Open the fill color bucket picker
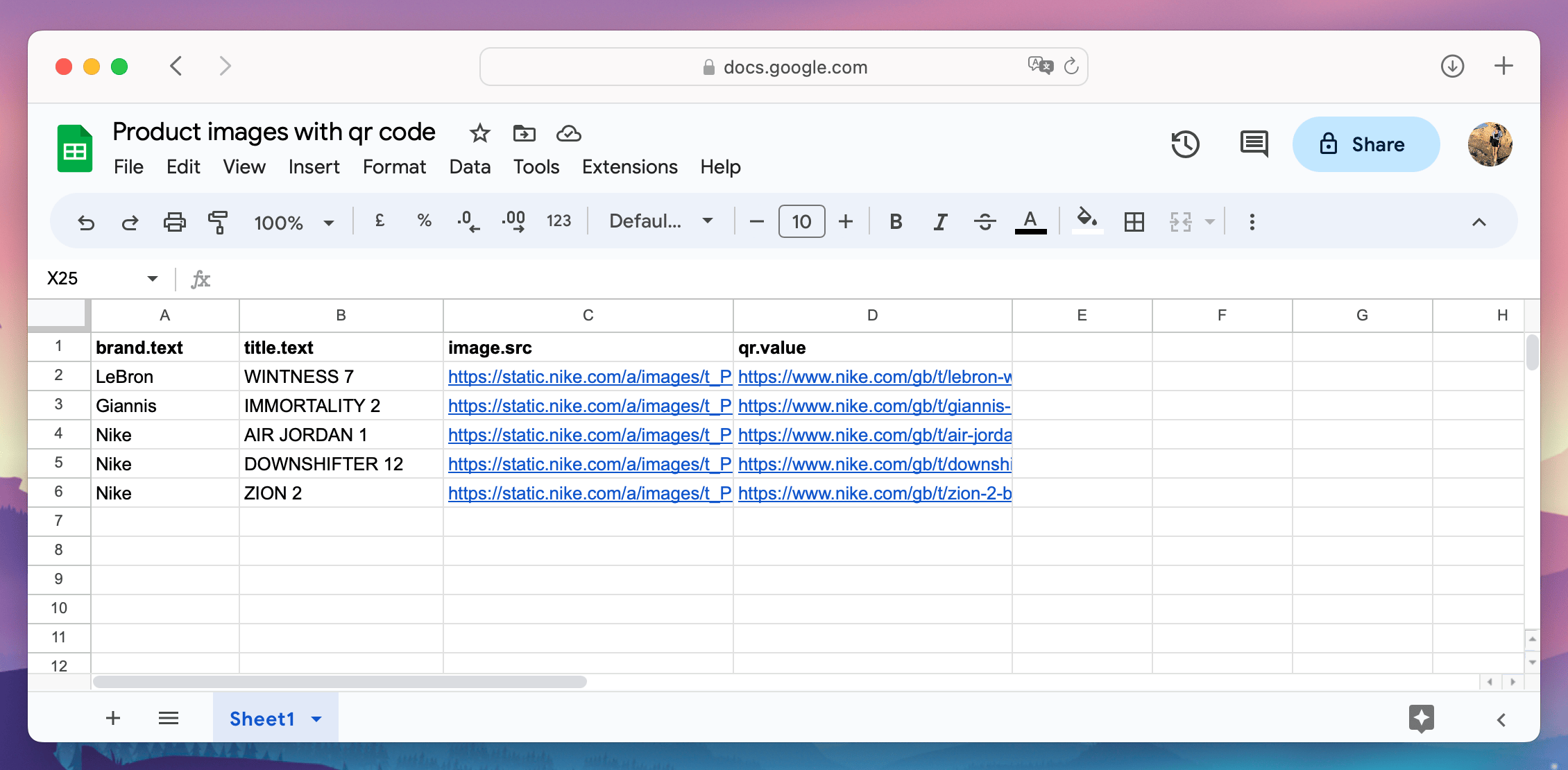The image size is (1568, 770). coord(1087,221)
